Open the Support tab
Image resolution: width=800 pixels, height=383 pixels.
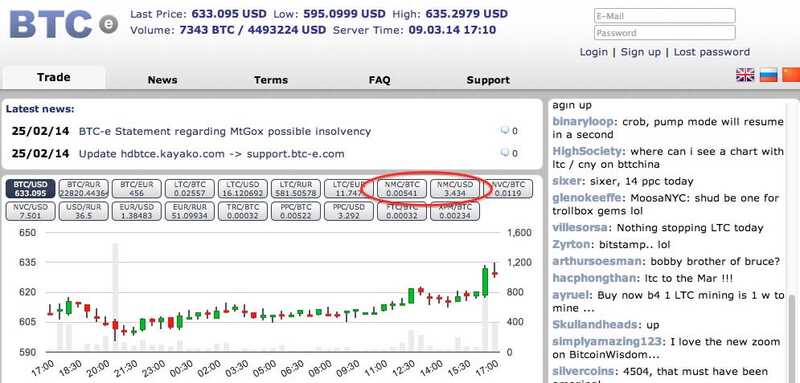[x=488, y=80]
